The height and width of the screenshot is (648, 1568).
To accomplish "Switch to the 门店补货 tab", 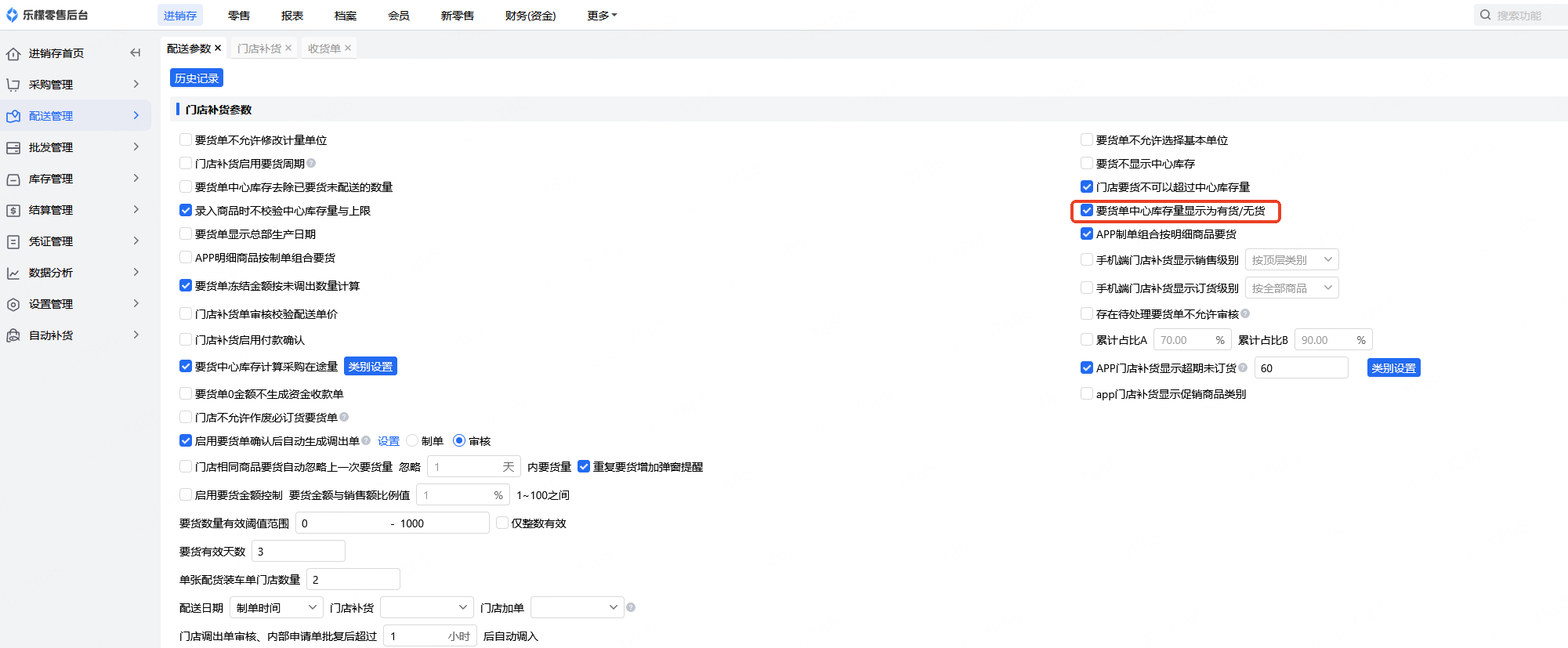I will click(x=259, y=49).
